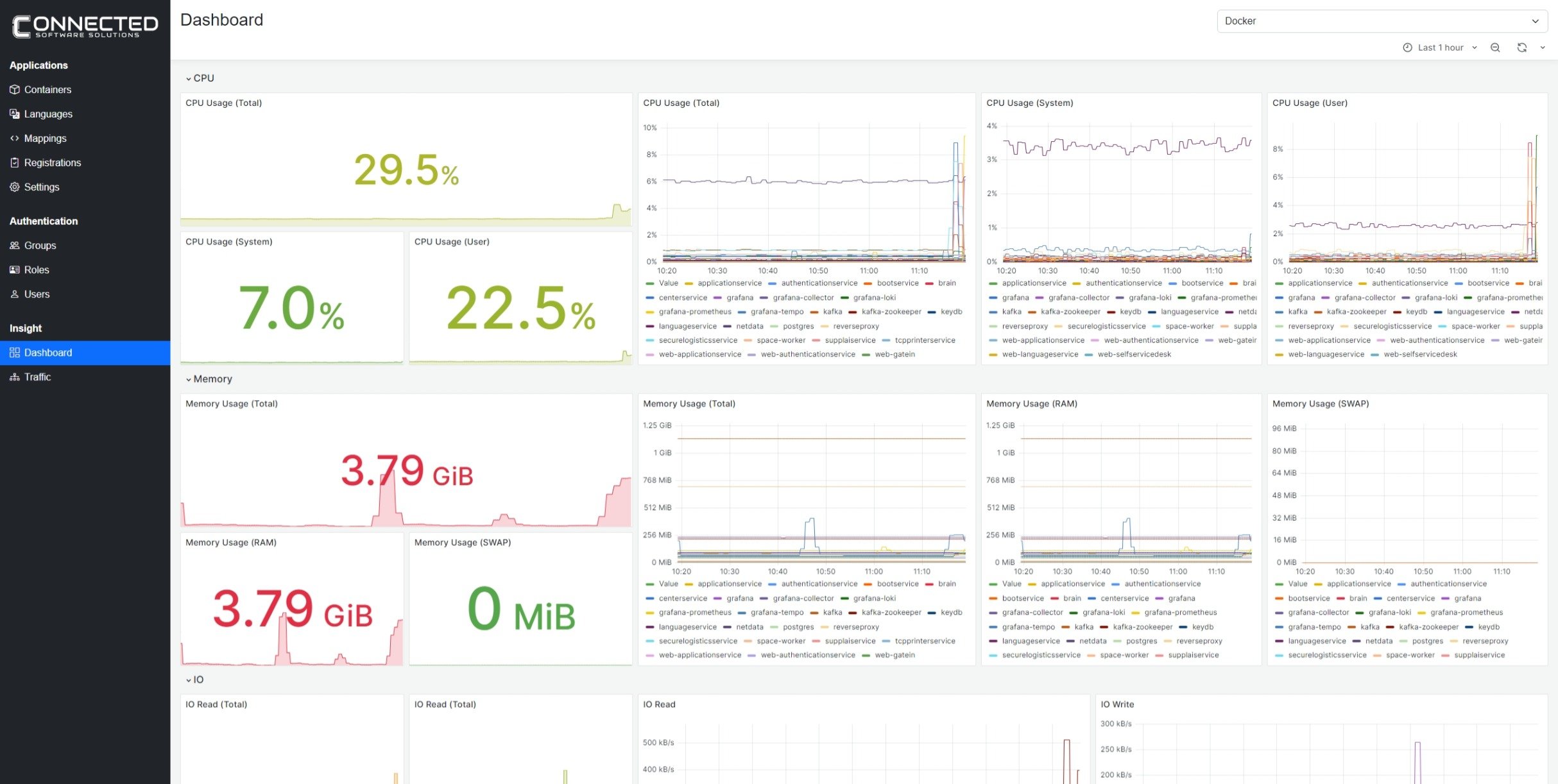Click the Roles ID-card icon

coord(14,270)
